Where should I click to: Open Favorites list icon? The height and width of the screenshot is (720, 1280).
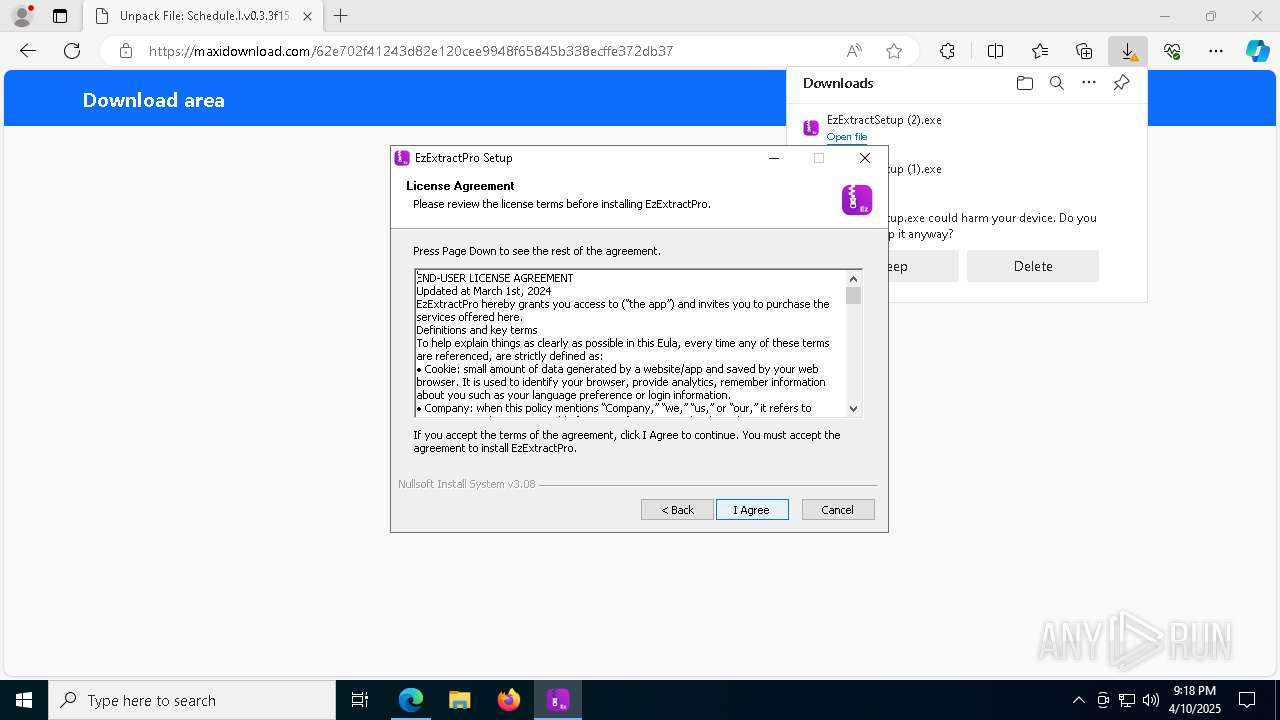pos(1040,51)
